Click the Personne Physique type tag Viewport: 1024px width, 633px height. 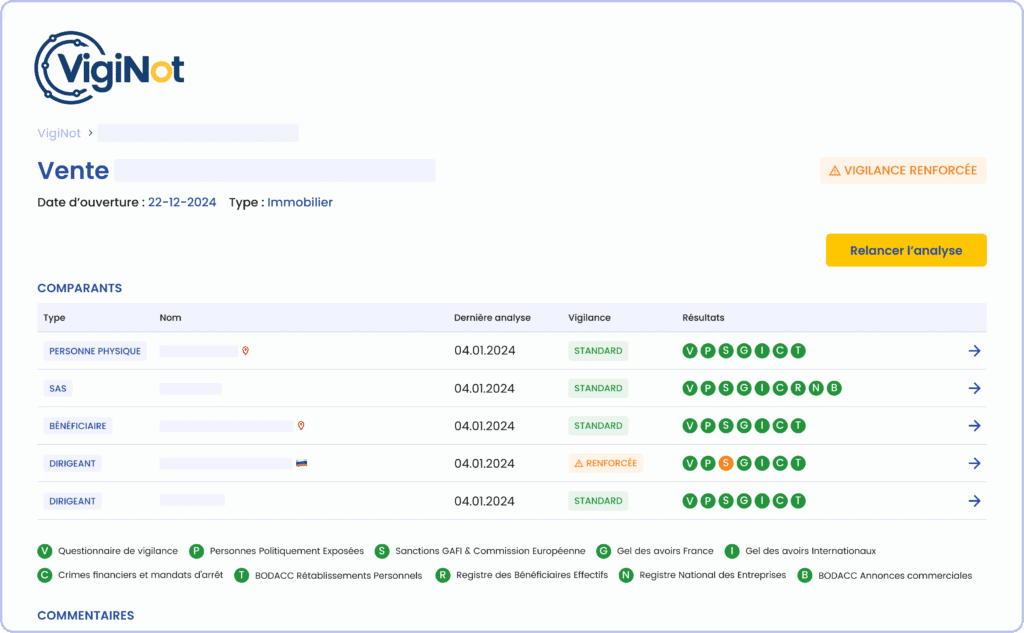click(x=95, y=351)
